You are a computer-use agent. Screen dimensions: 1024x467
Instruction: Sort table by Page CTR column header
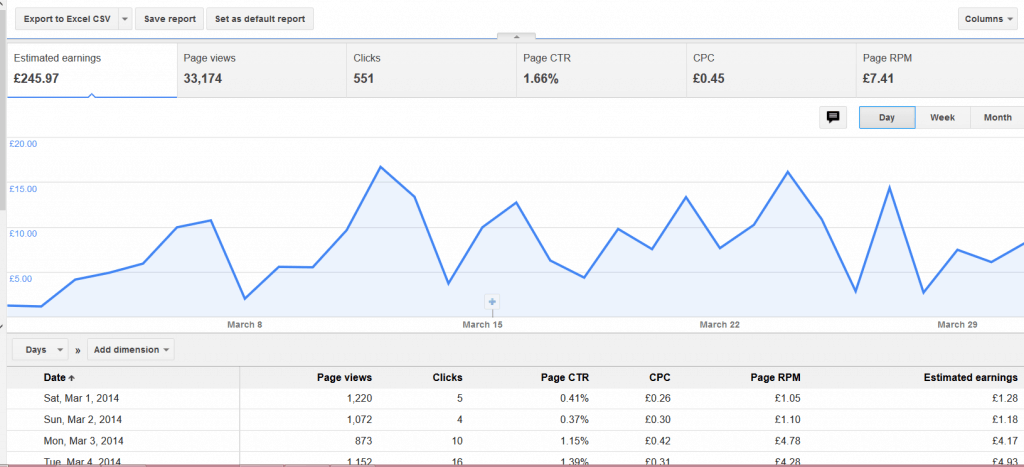[x=565, y=378]
